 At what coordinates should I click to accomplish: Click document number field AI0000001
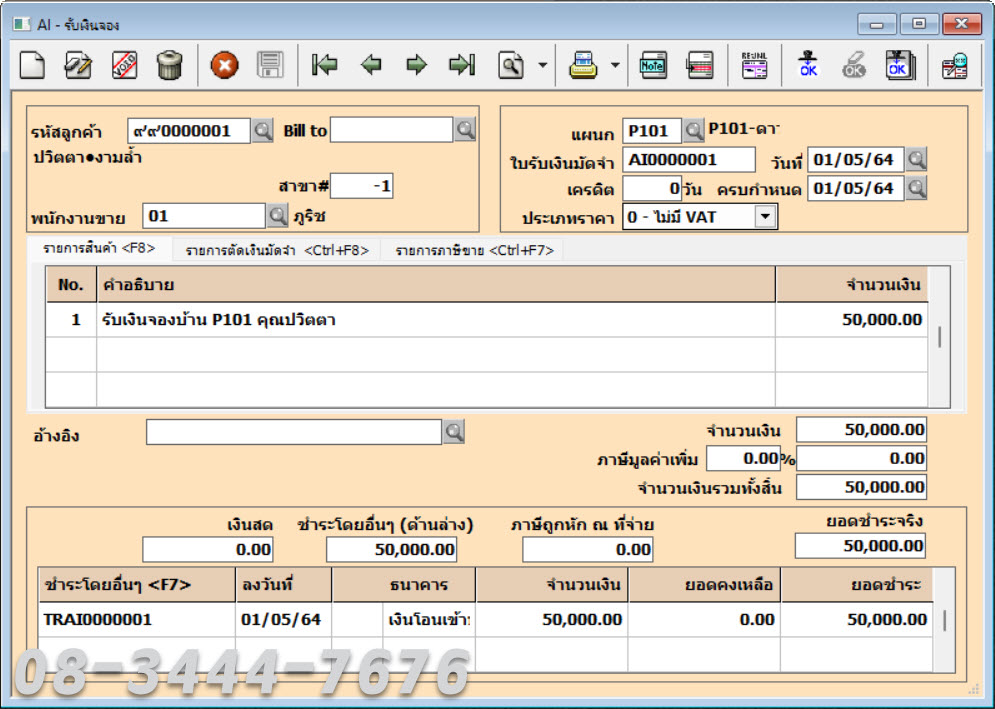point(689,159)
